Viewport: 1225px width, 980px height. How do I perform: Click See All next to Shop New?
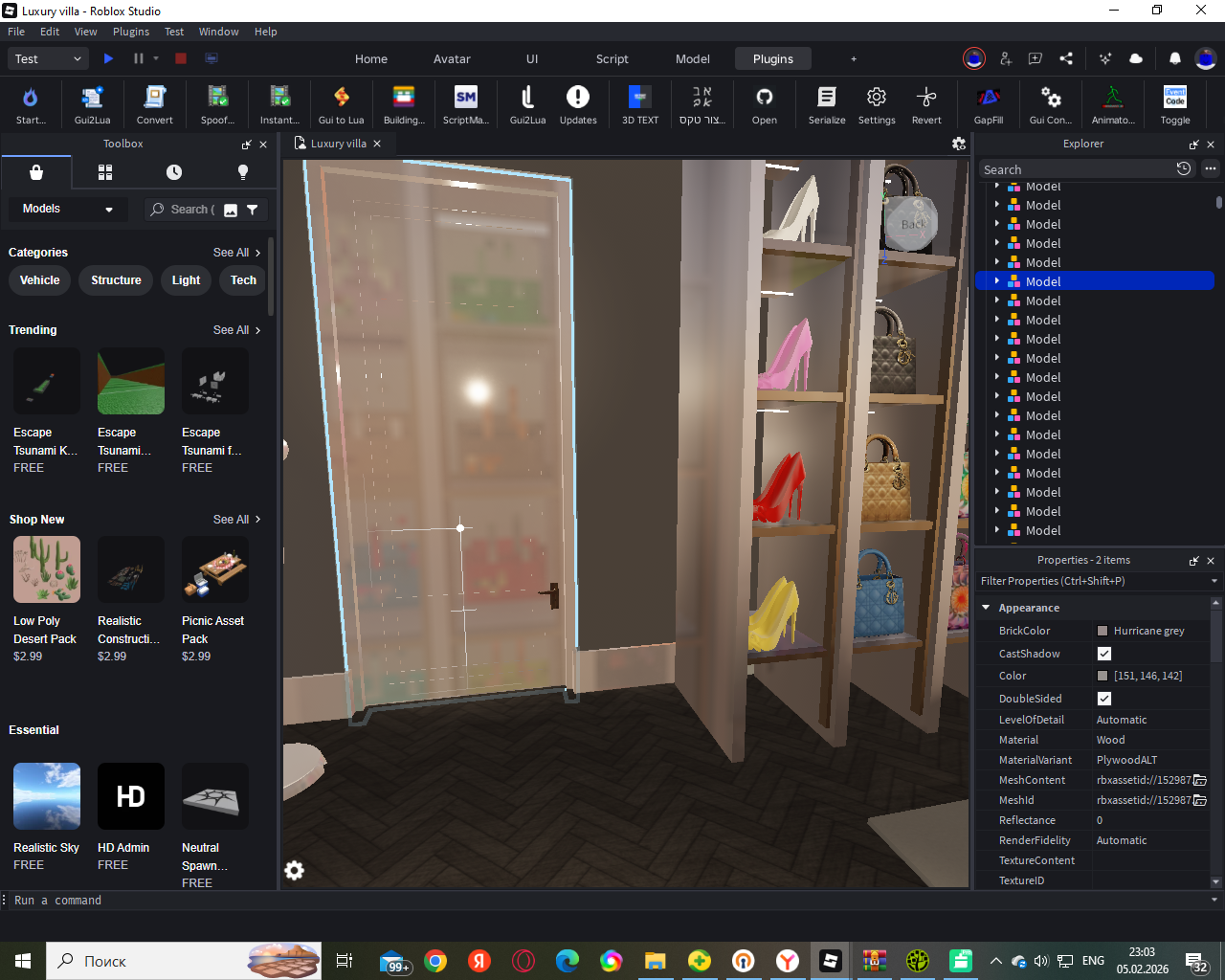236,520
